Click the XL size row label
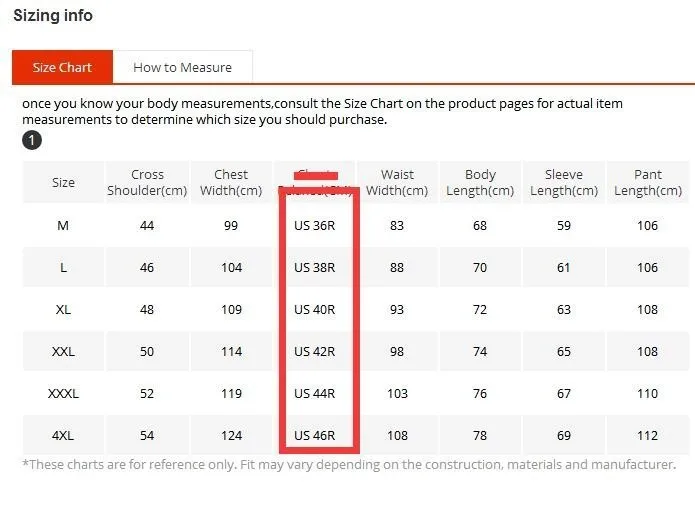695x520 pixels. point(63,309)
